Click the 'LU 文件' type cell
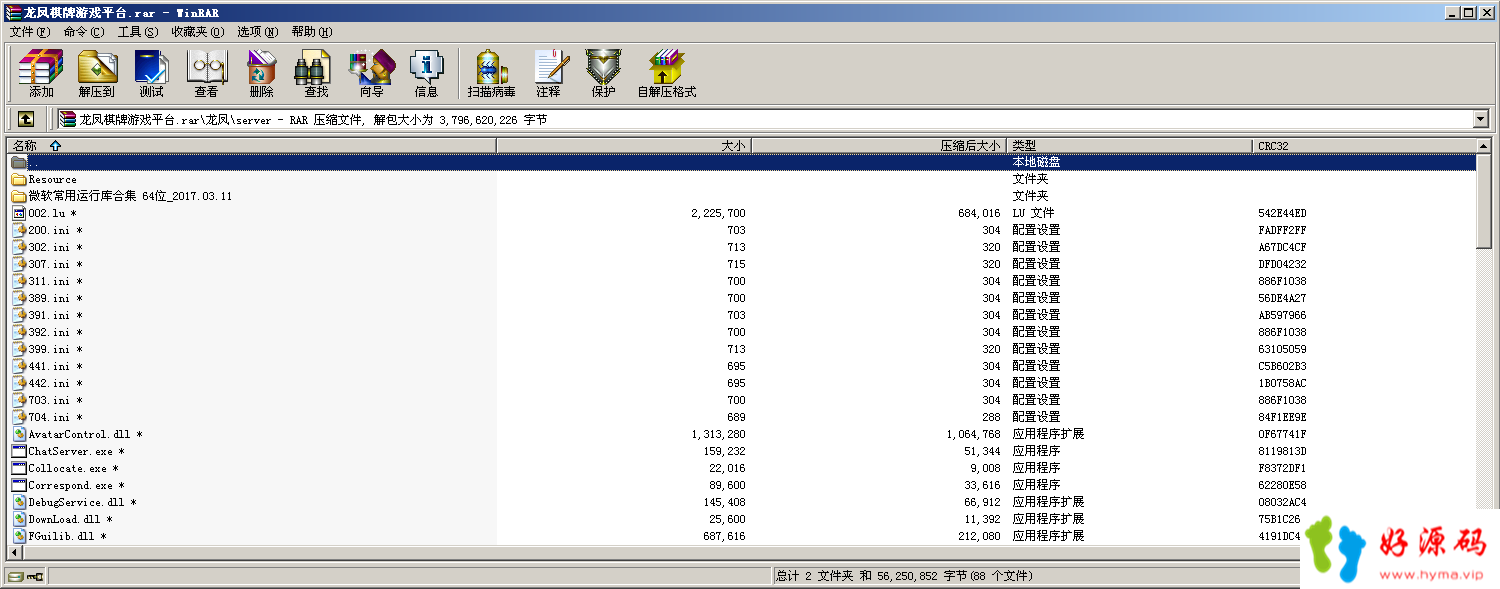The width and height of the screenshot is (1500, 589). point(1033,213)
